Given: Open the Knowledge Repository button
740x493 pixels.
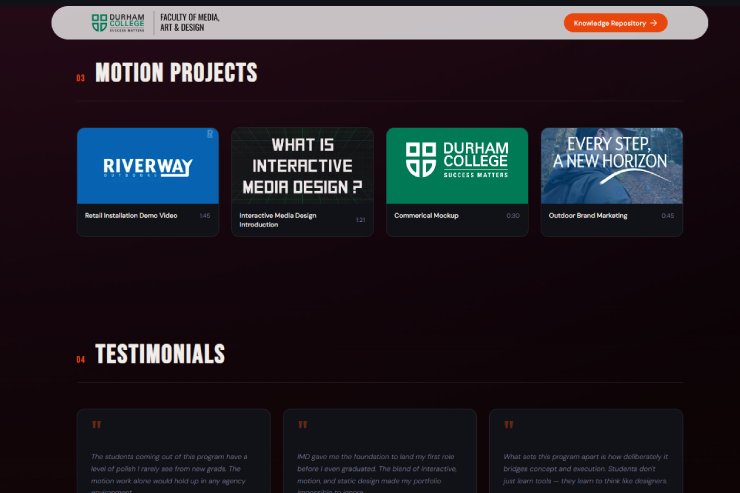Looking at the screenshot, I should coord(614,22).
